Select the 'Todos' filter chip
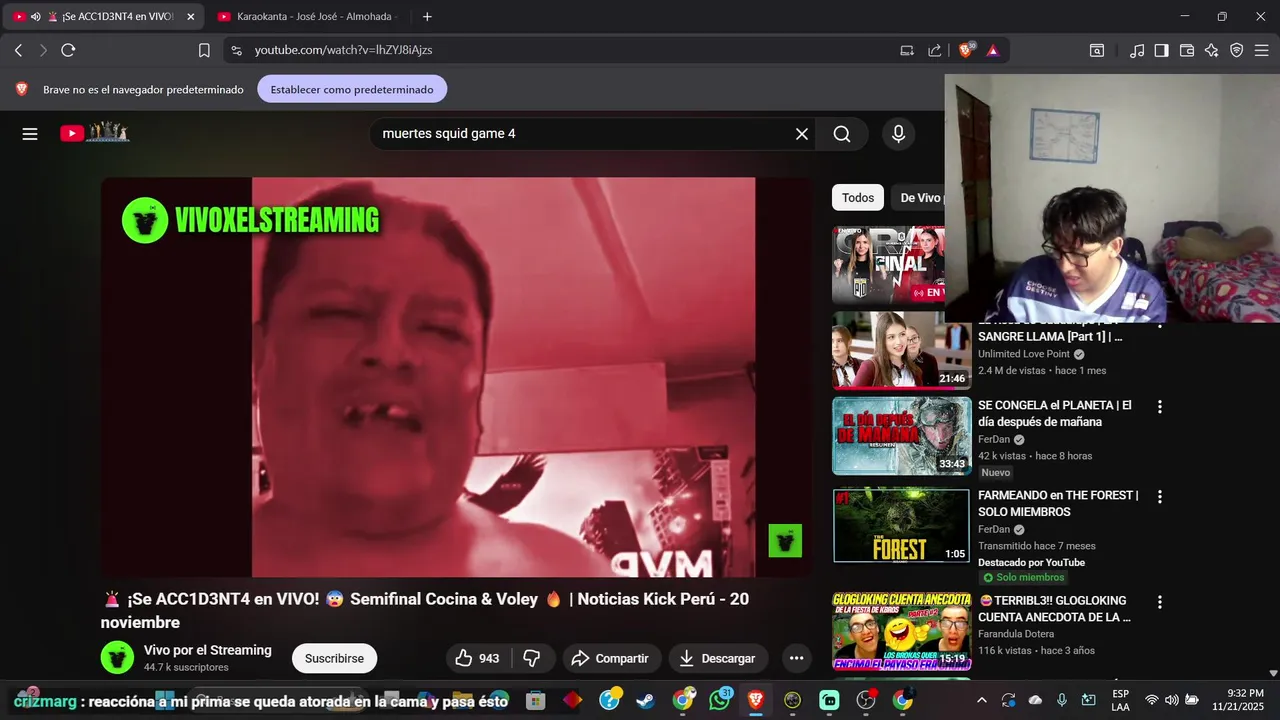Screen dimensions: 1280x720 click(x=858, y=198)
